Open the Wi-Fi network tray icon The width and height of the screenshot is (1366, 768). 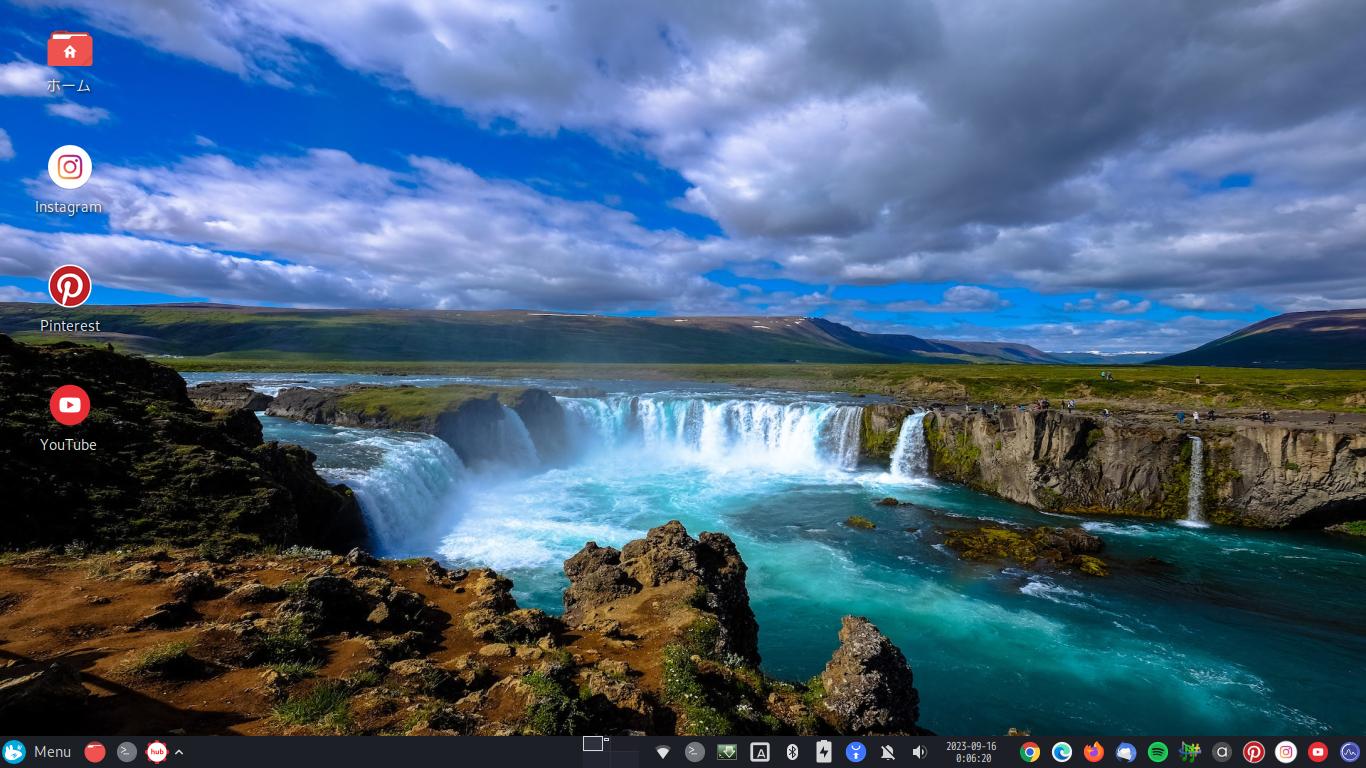click(x=663, y=752)
